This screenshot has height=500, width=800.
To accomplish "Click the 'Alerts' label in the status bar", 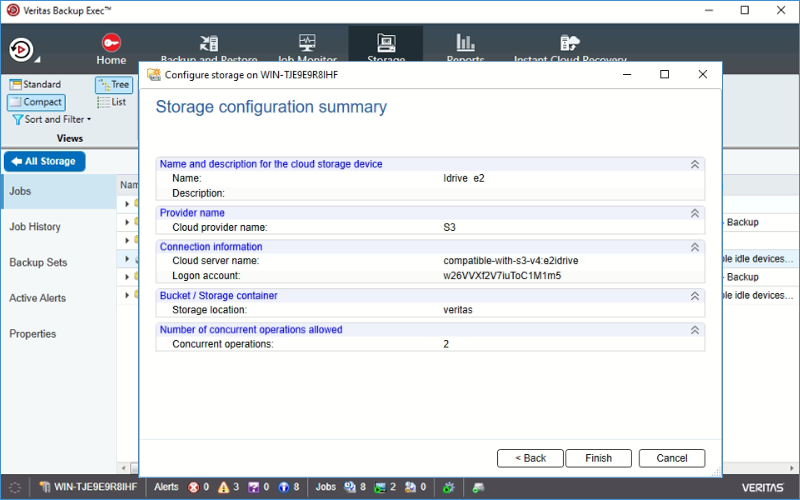I will tap(166, 487).
